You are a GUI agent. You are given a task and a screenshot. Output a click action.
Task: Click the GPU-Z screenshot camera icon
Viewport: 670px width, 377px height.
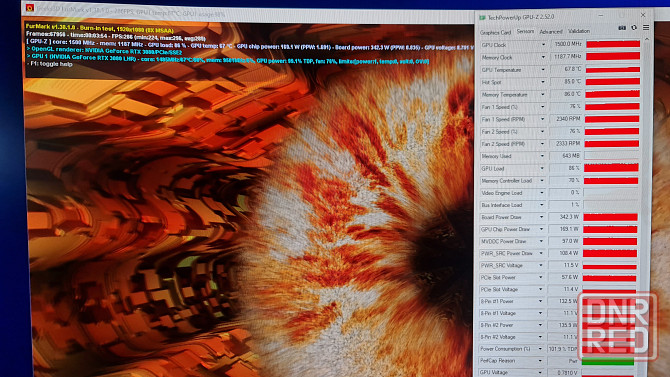(622, 28)
